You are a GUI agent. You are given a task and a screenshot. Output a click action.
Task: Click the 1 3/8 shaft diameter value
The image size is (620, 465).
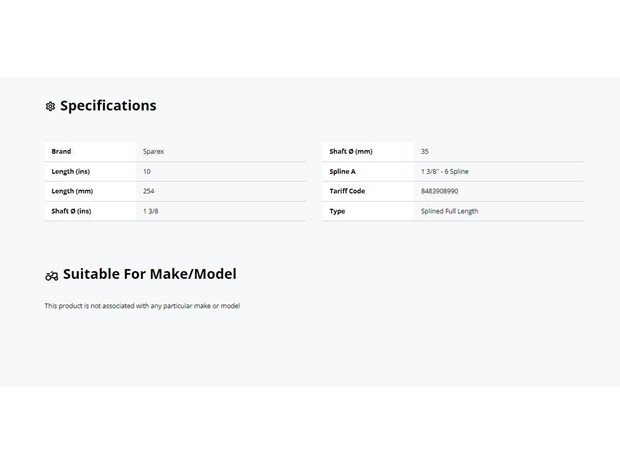[151, 211]
